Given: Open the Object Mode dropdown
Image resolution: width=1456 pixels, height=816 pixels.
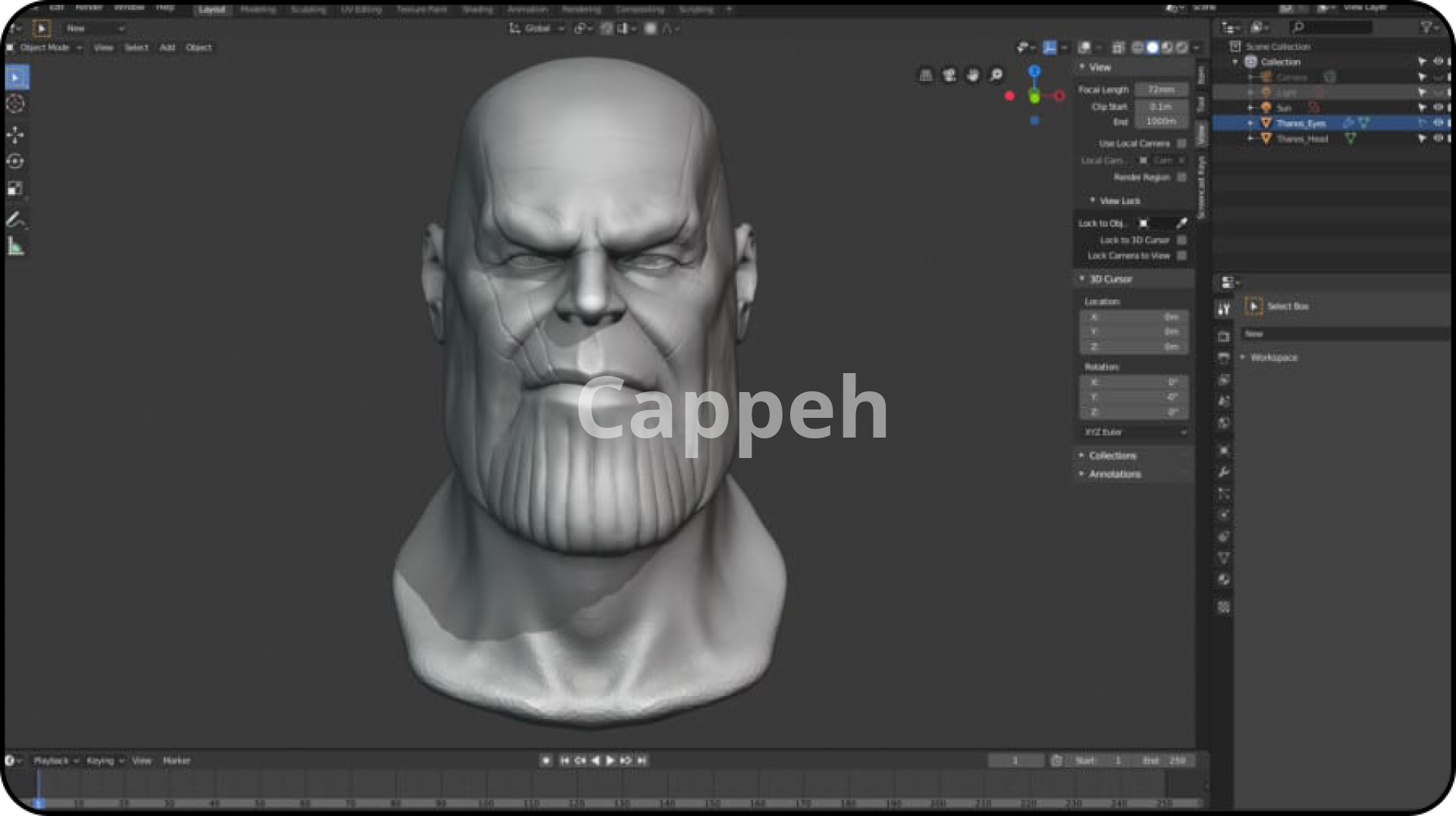Looking at the screenshot, I should (45, 47).
